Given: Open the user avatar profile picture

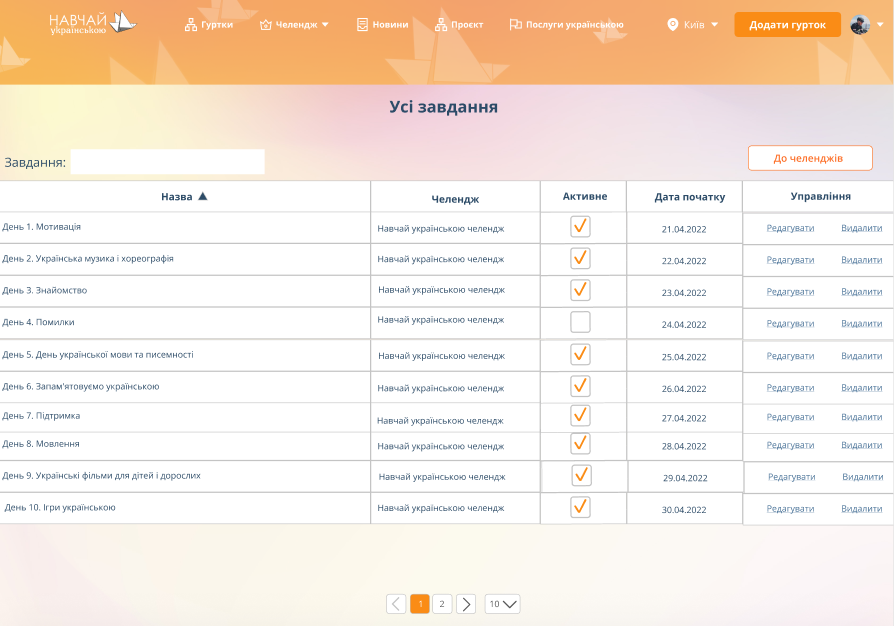Looking at the screenshot, I should click(x=860, y=25).
